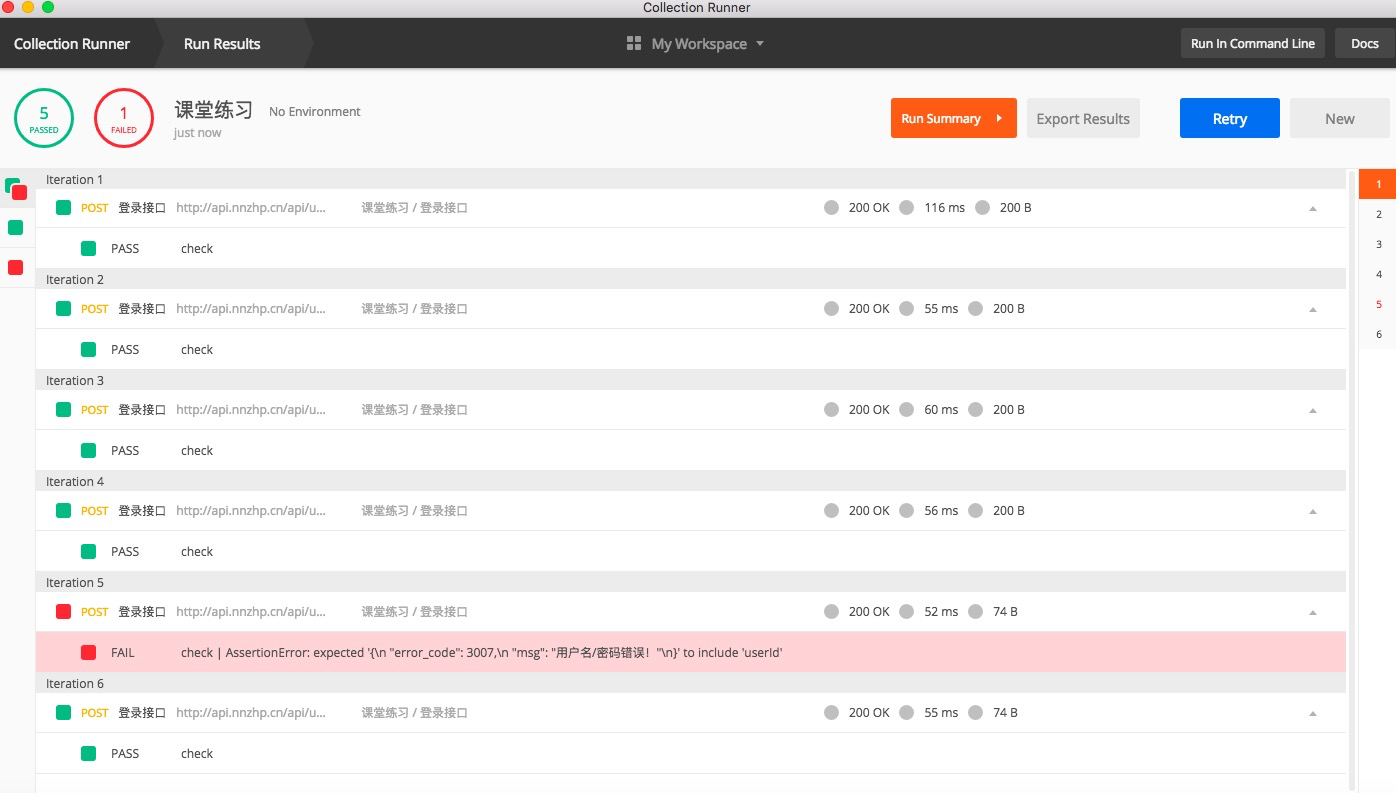
Task: Click the red FAIL square icon in Iteration 5
Action: click(x=87, y=652)
